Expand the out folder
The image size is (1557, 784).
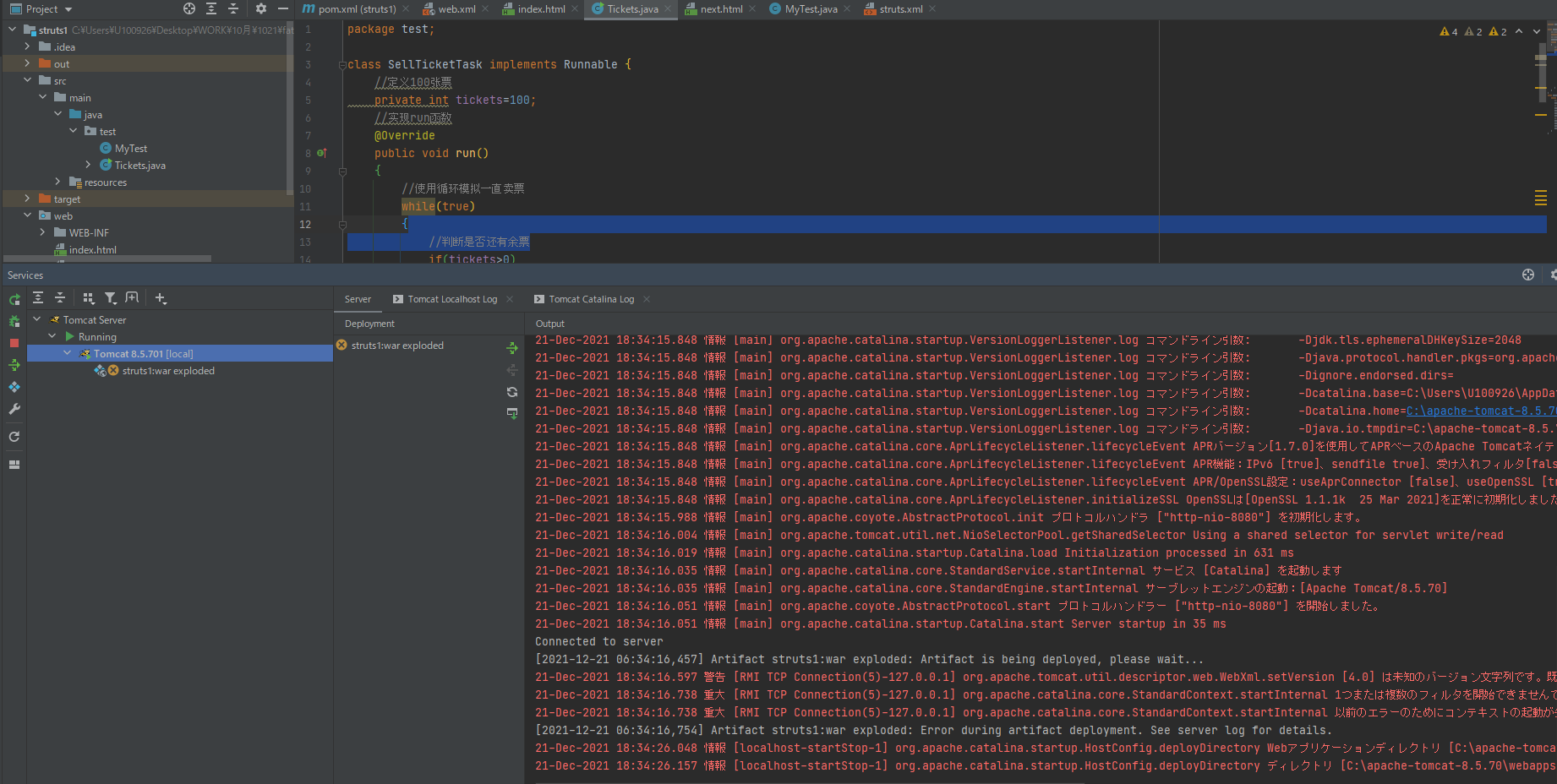pyautogui.click(x=28, y=63)
